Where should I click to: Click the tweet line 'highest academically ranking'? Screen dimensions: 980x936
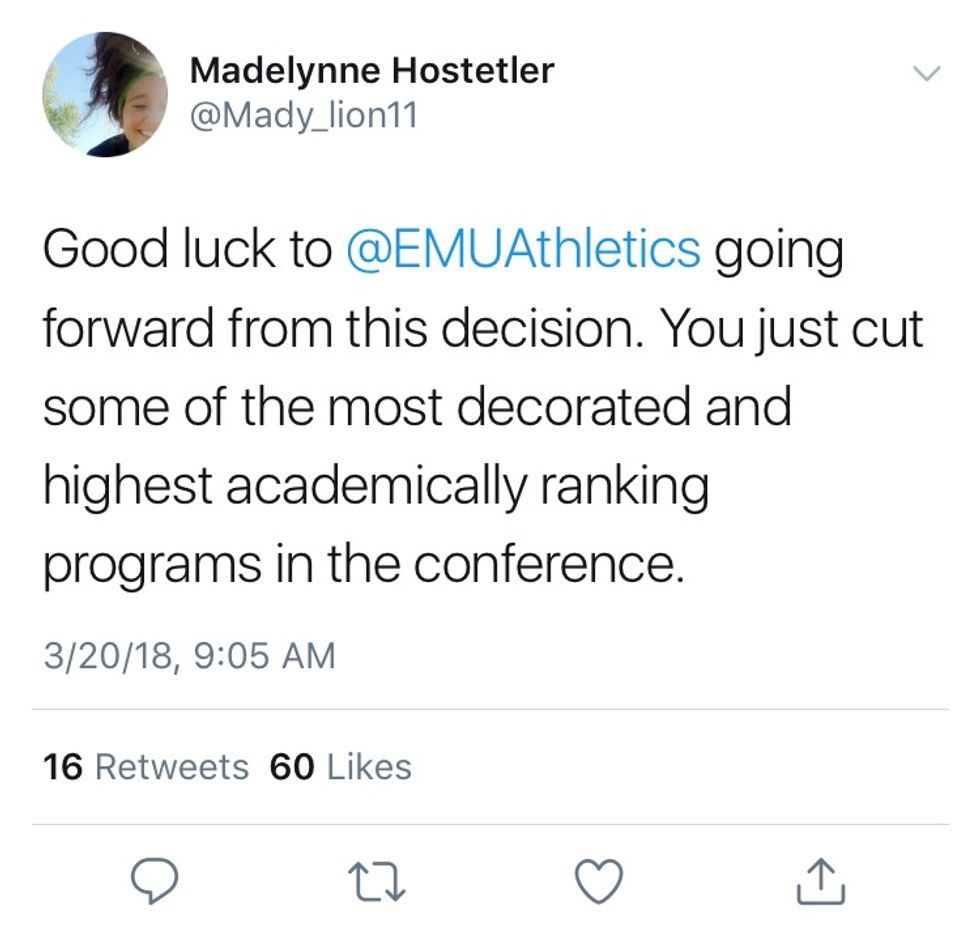375,487
